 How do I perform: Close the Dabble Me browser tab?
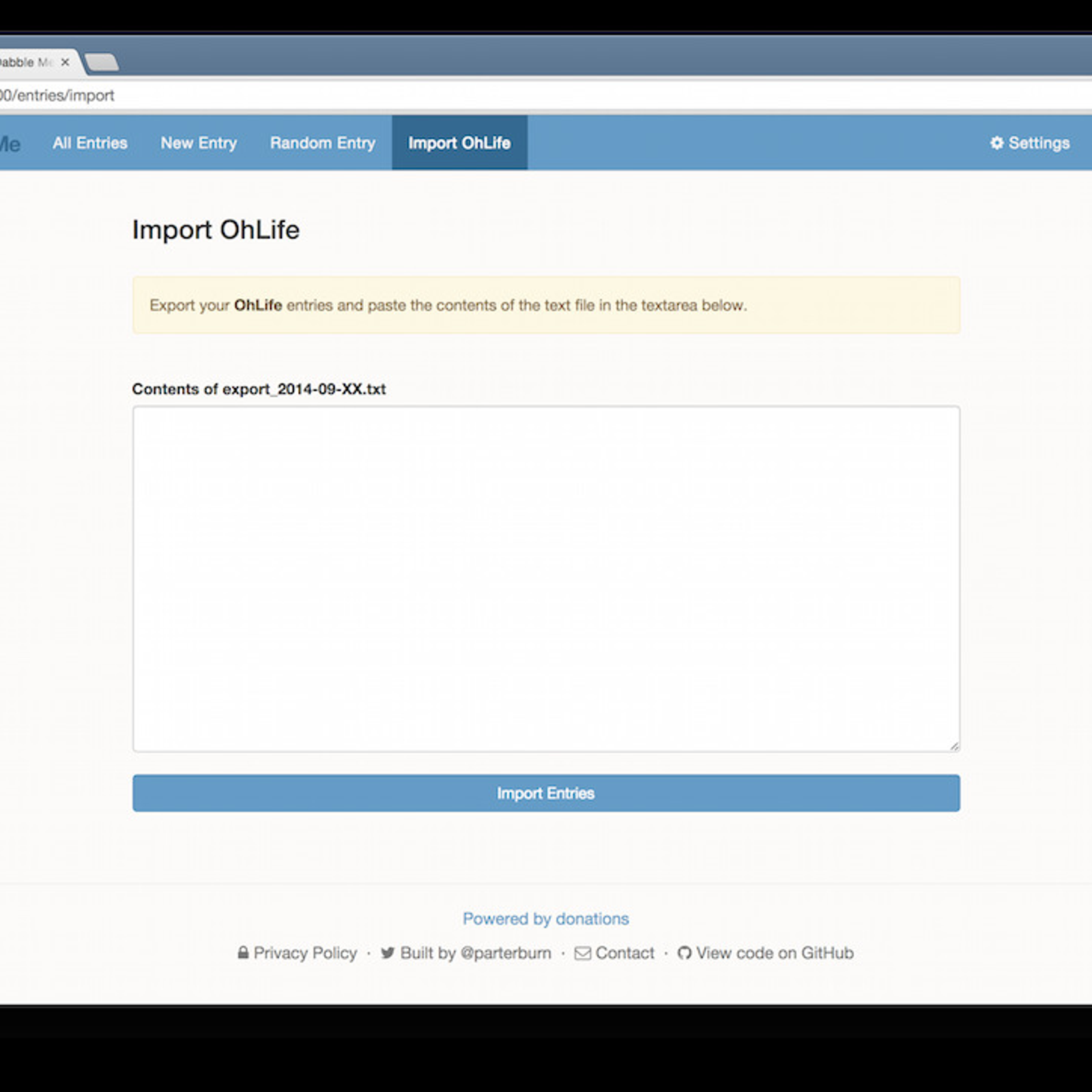coord(65,62)
